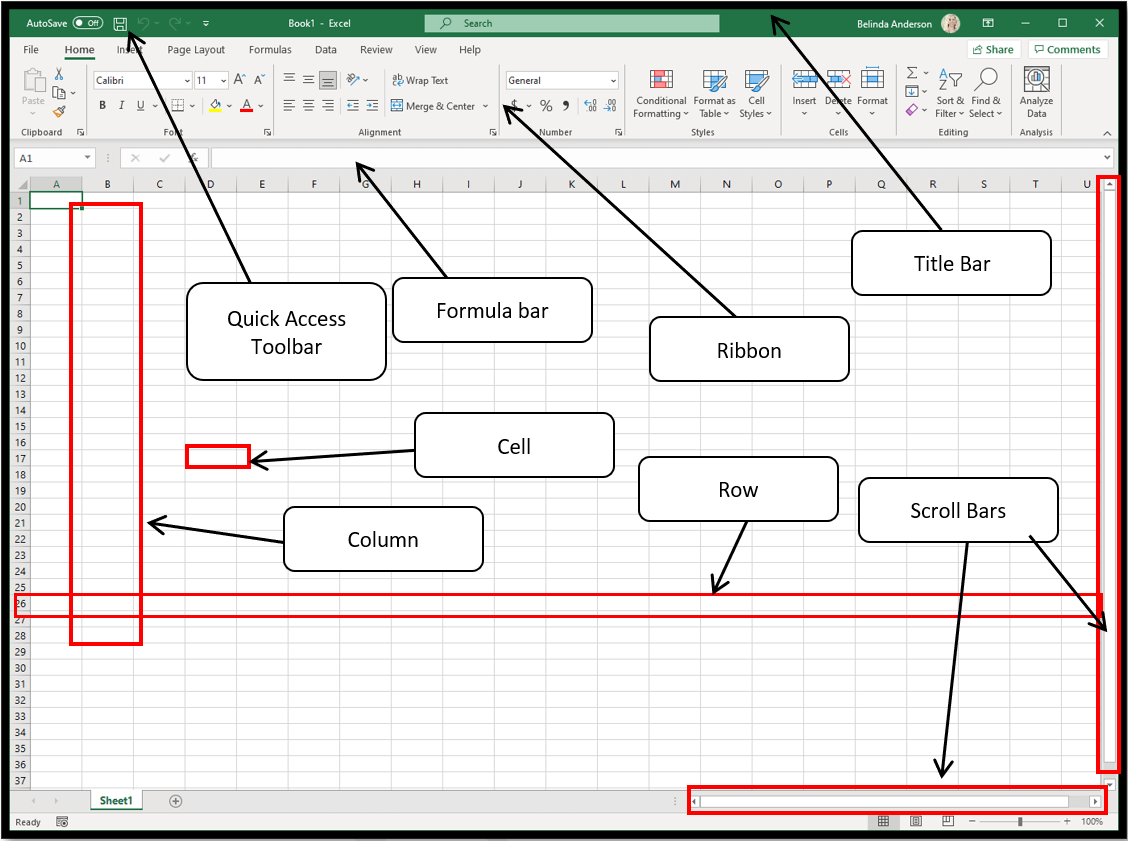The image size is (1128, 841).
Task: Toggle Italic formatting
Action: [x=121, y=106]
